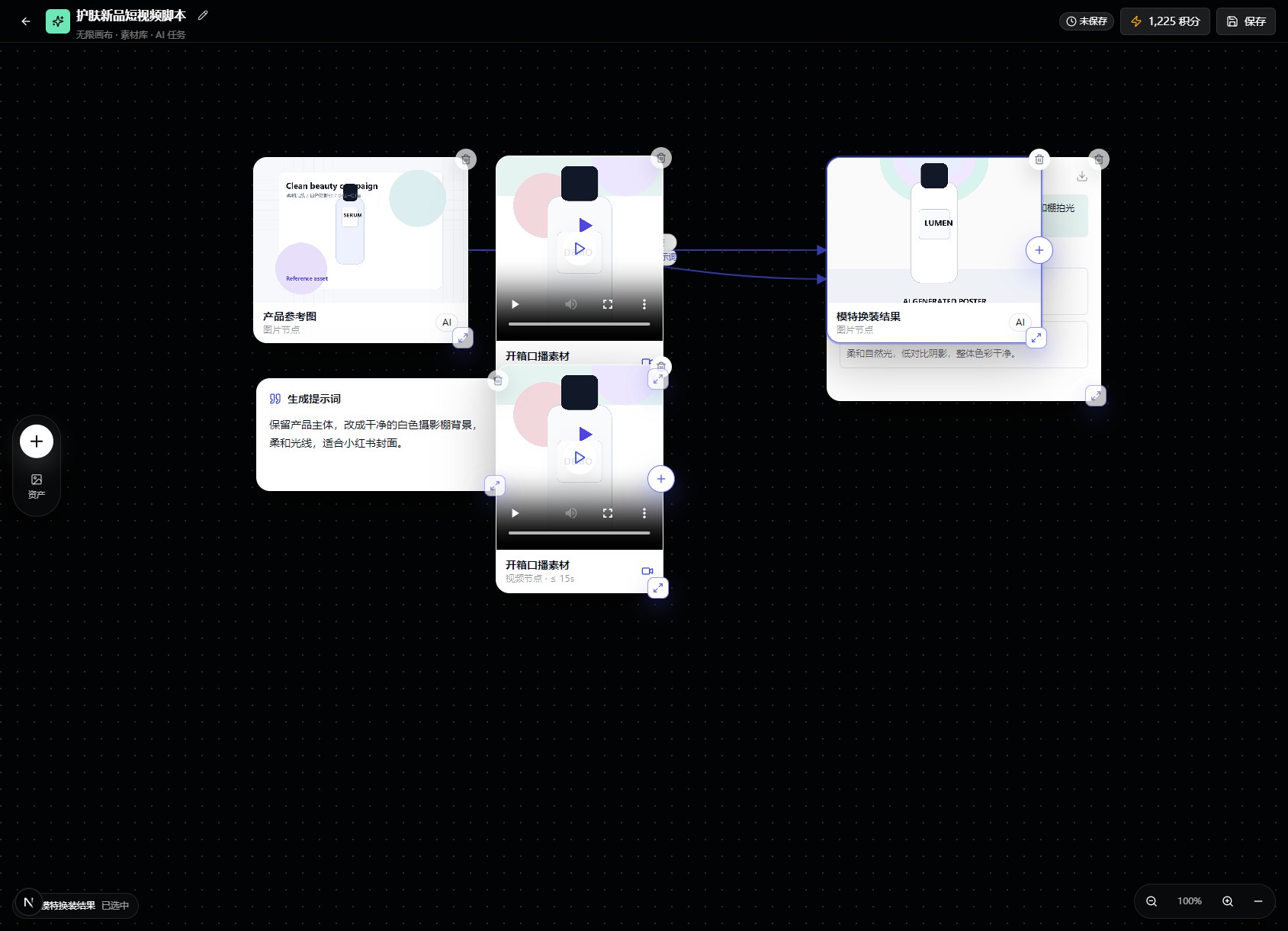This screenshot has width=1288, height=931.
Task: Expand the 模特换装结果 node
Action: 1036,338
